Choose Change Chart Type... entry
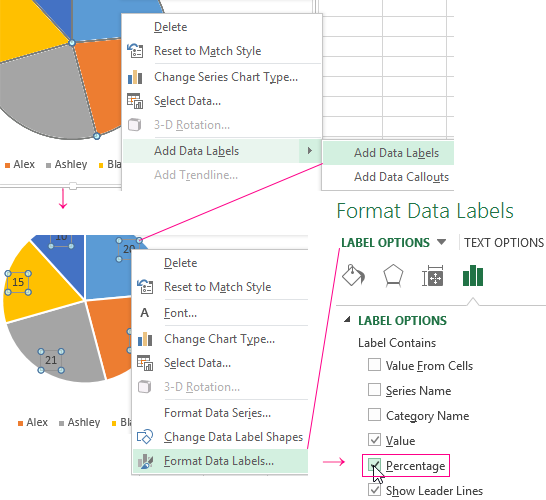The width and height of the screenshot is (546, 500). point(219,339)
